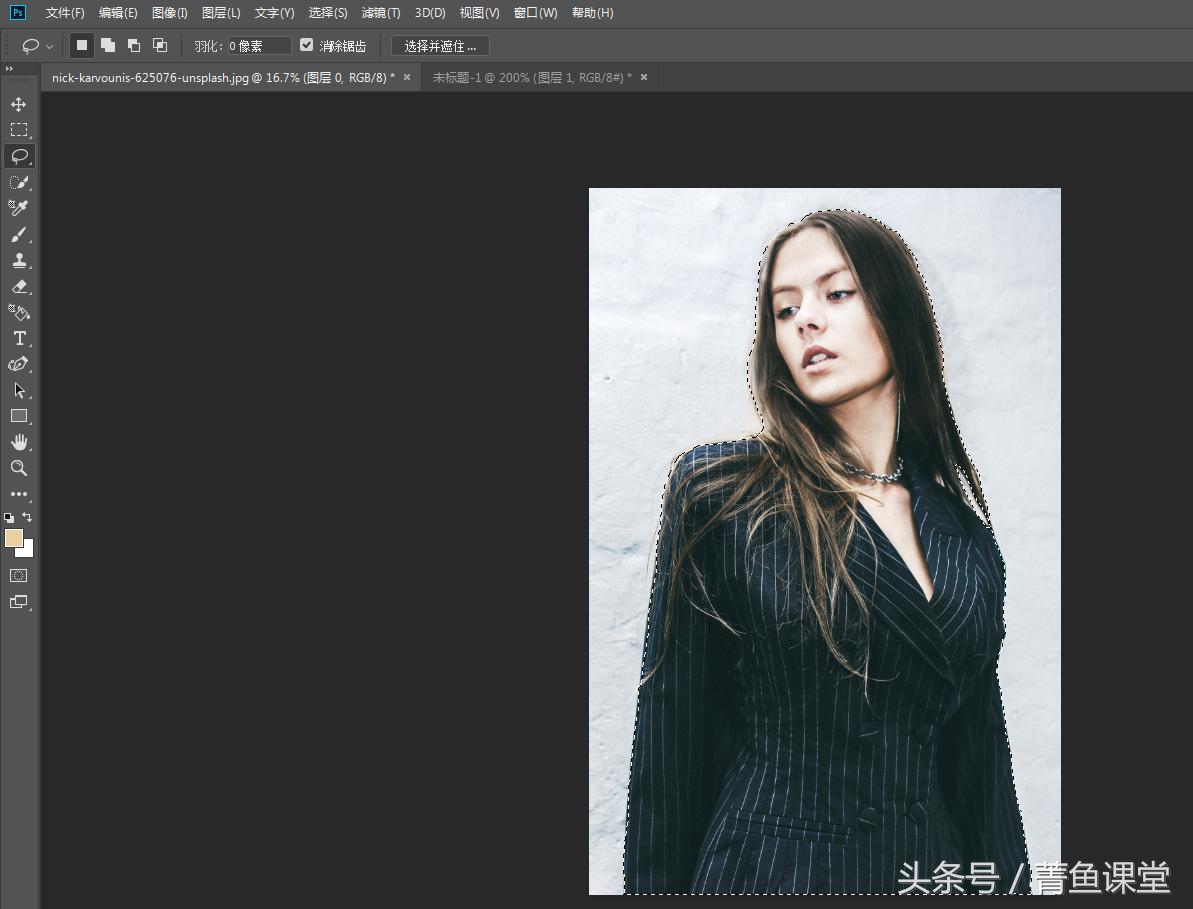Open the background color swatch
The width and height of the screenshot is (1193, 909).
click(x=27, y=551)
